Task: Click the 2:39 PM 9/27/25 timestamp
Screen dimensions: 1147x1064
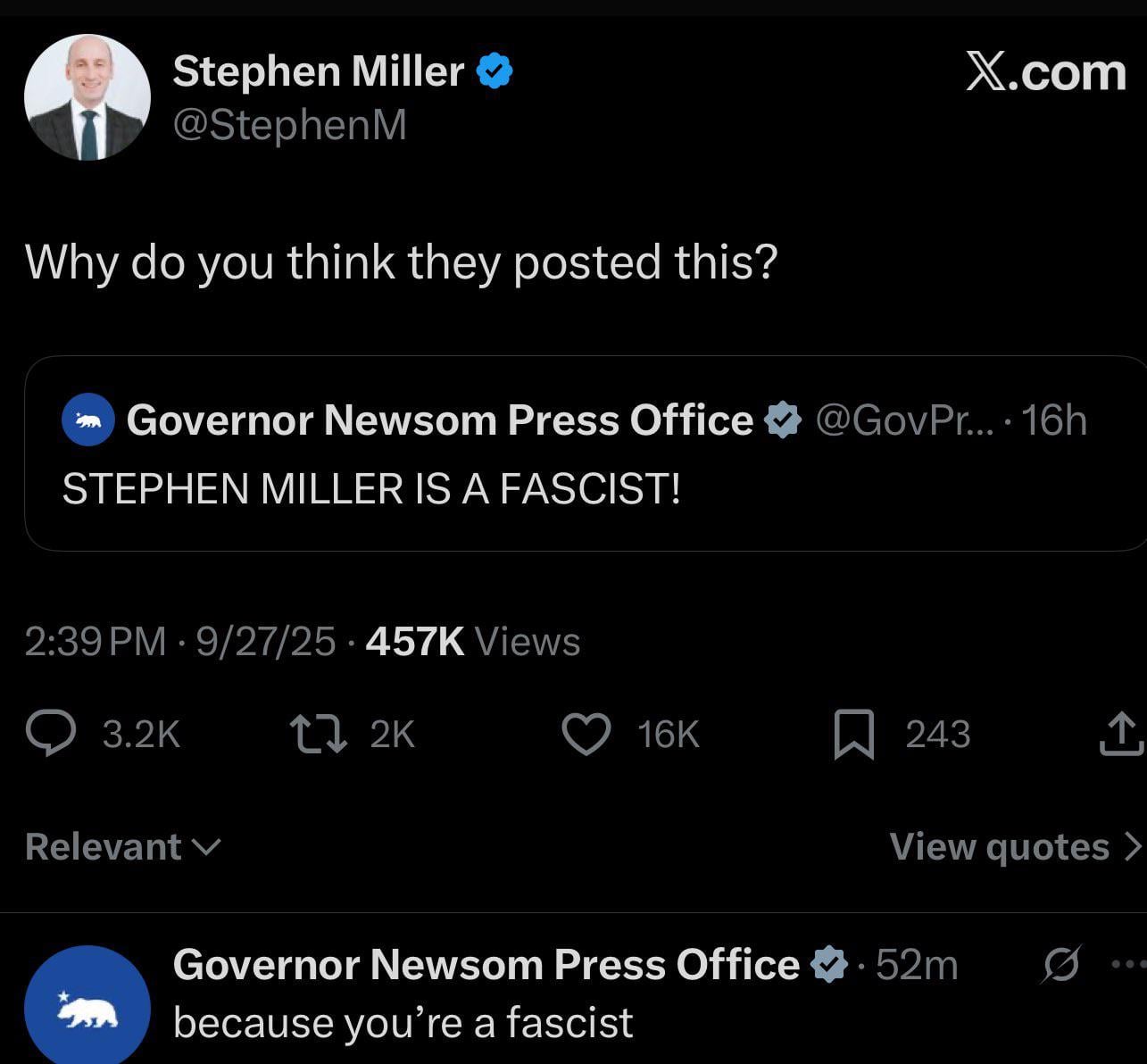Action: pyautogui.click(x=180, y=642)
